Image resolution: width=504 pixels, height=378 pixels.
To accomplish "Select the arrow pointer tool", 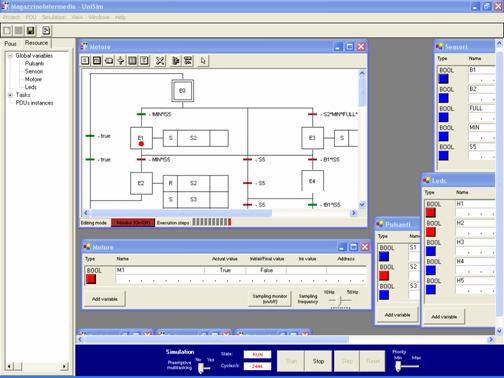I will pos(203,60).
